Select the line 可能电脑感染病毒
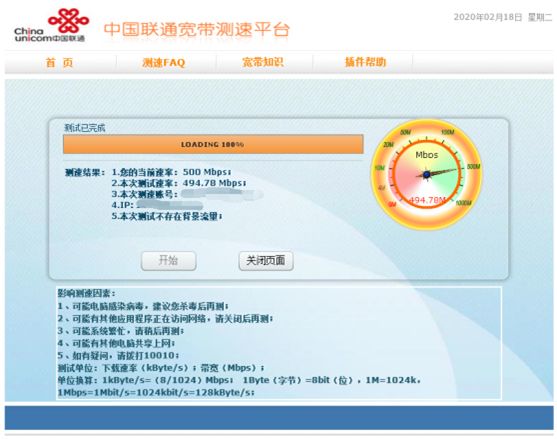This screenshot has width=557, height=439. (x=143, y=306)
